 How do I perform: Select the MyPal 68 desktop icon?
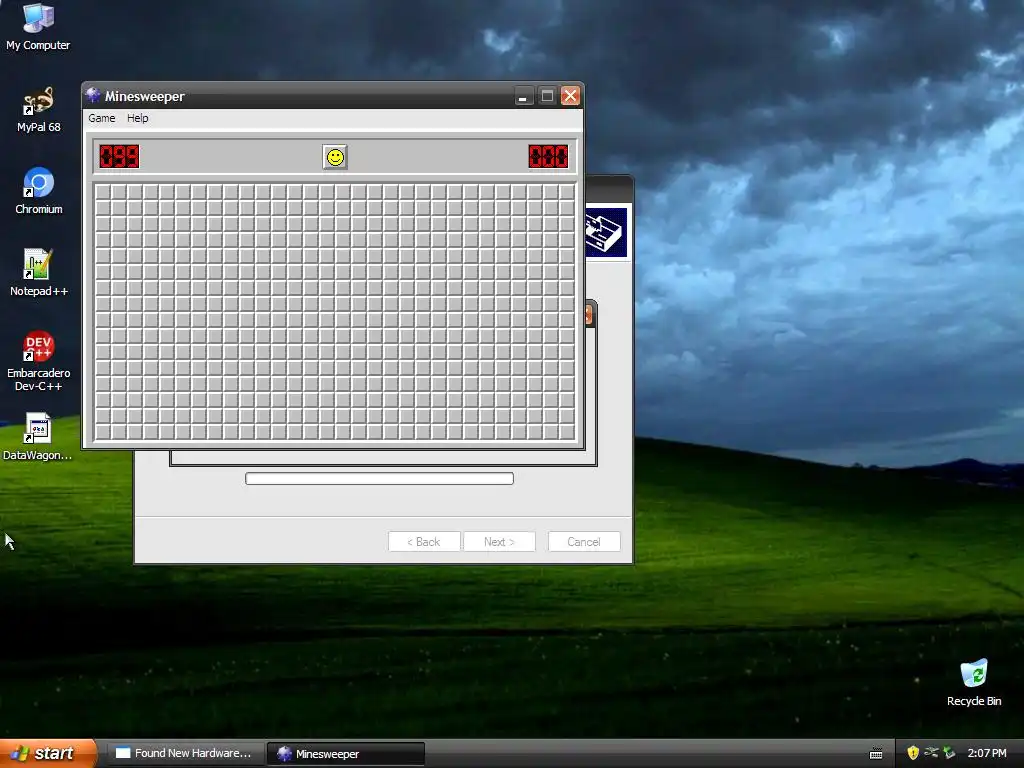tap(39, 110)
